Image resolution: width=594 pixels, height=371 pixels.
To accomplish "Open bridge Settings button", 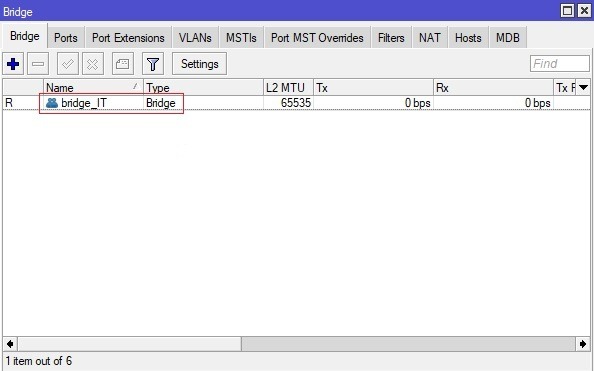I will pos(200,64).
